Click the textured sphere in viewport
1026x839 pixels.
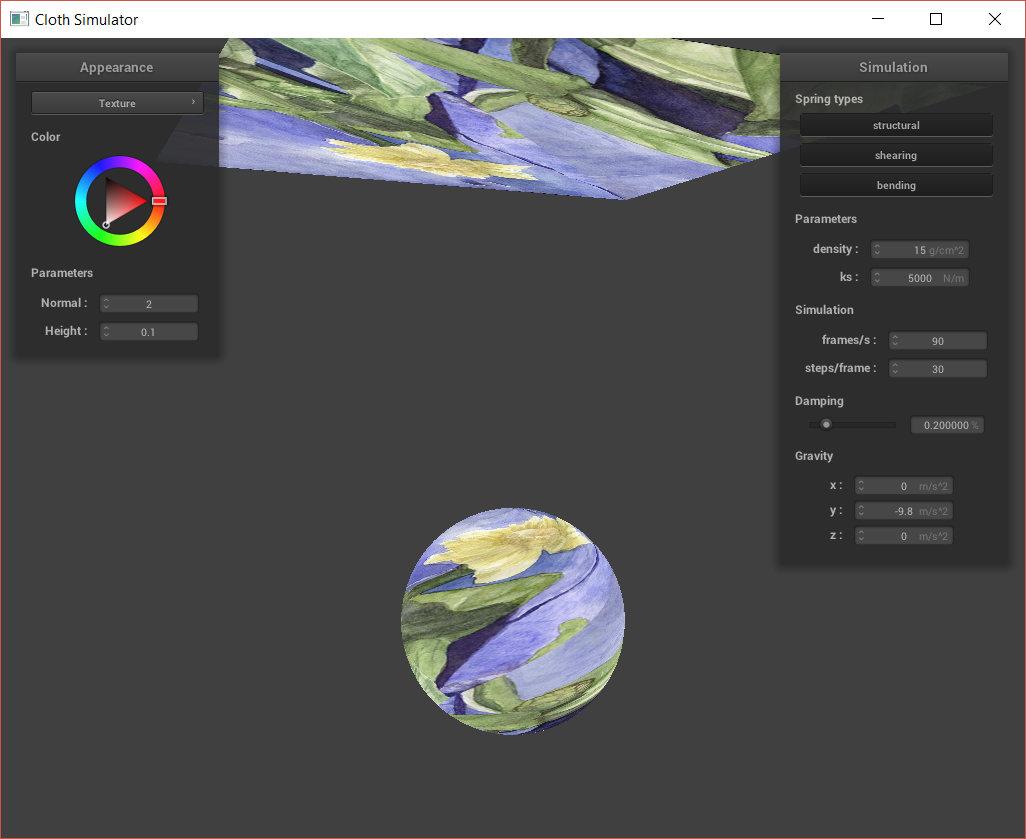coord(513,621)
